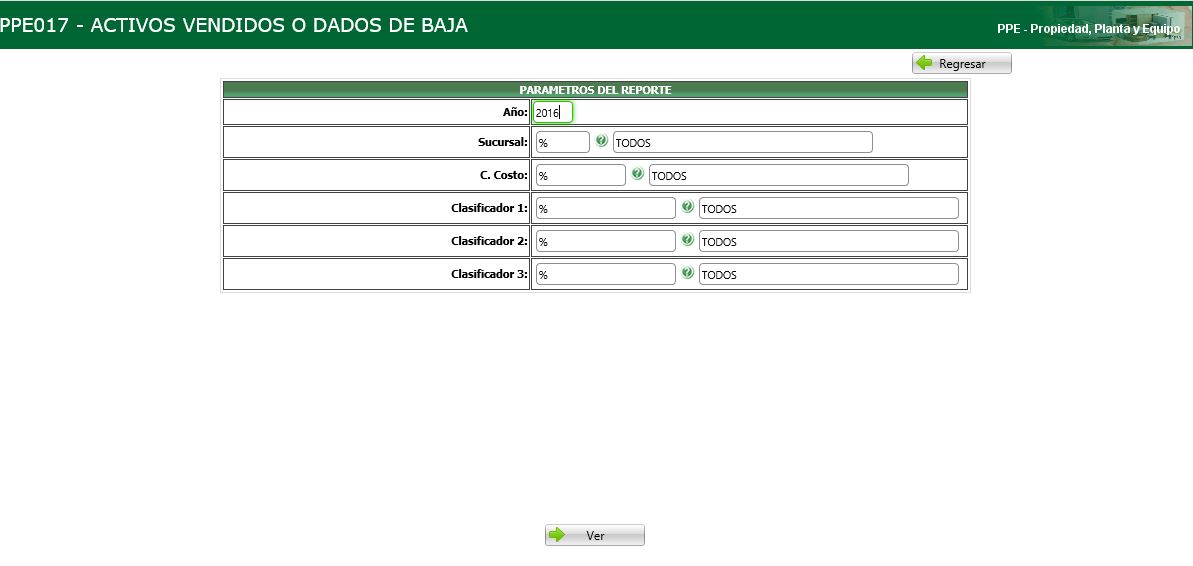Click the Ver button to view the report

pyautogui.click(x=595, y=536)
